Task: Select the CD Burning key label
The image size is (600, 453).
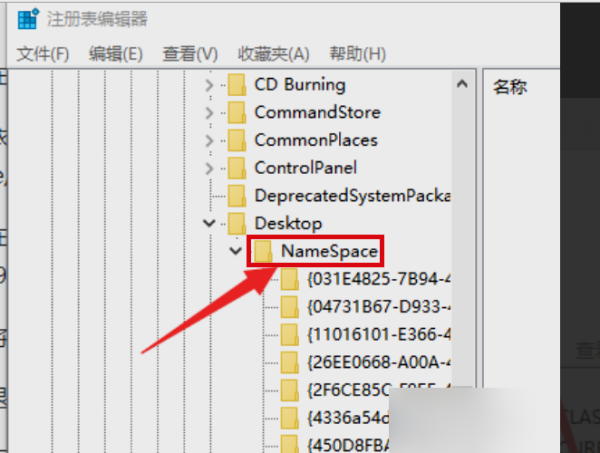Action: tap(300, 85)
